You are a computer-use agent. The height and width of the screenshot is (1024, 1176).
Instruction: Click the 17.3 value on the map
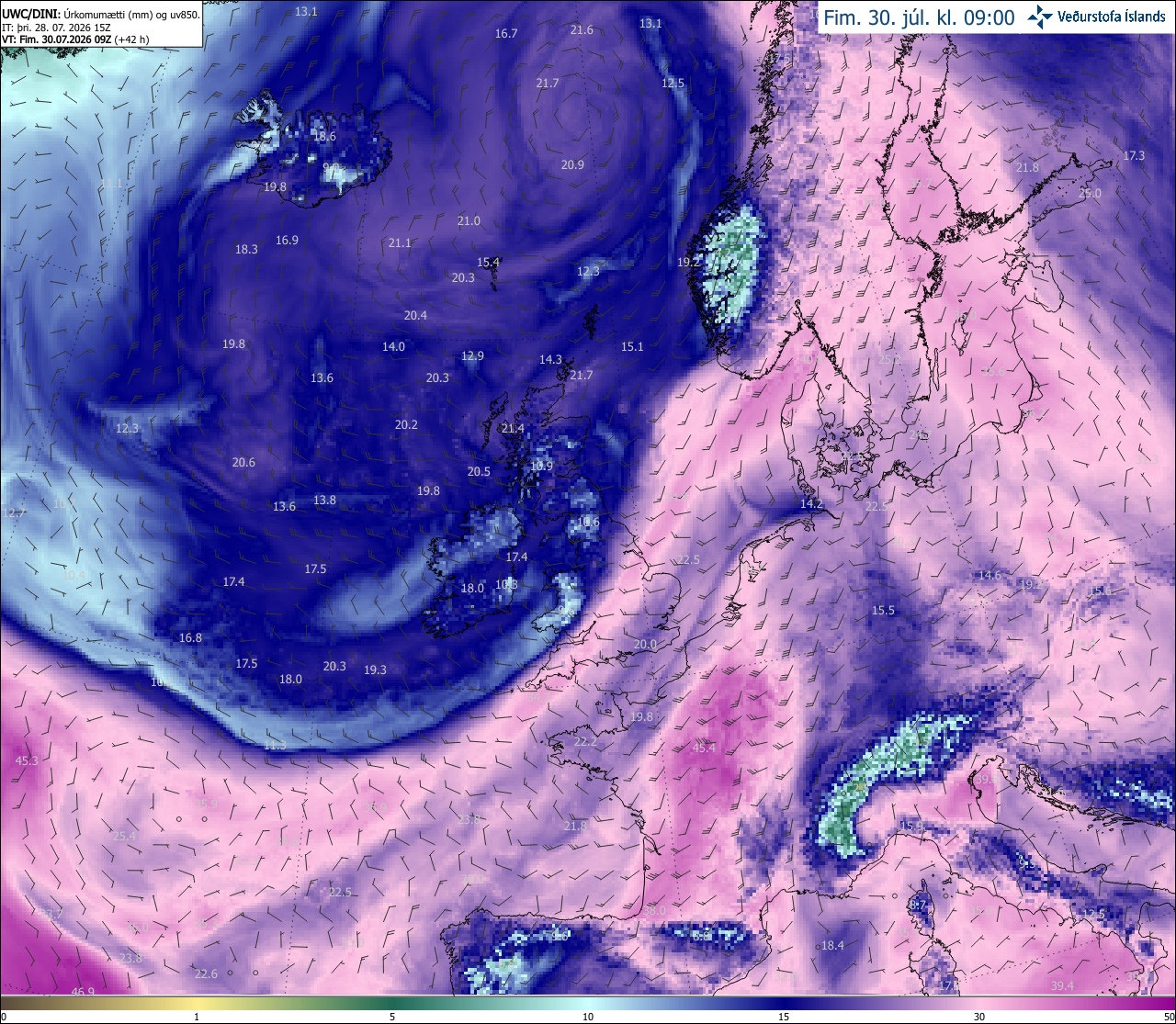coord(1135,155)
